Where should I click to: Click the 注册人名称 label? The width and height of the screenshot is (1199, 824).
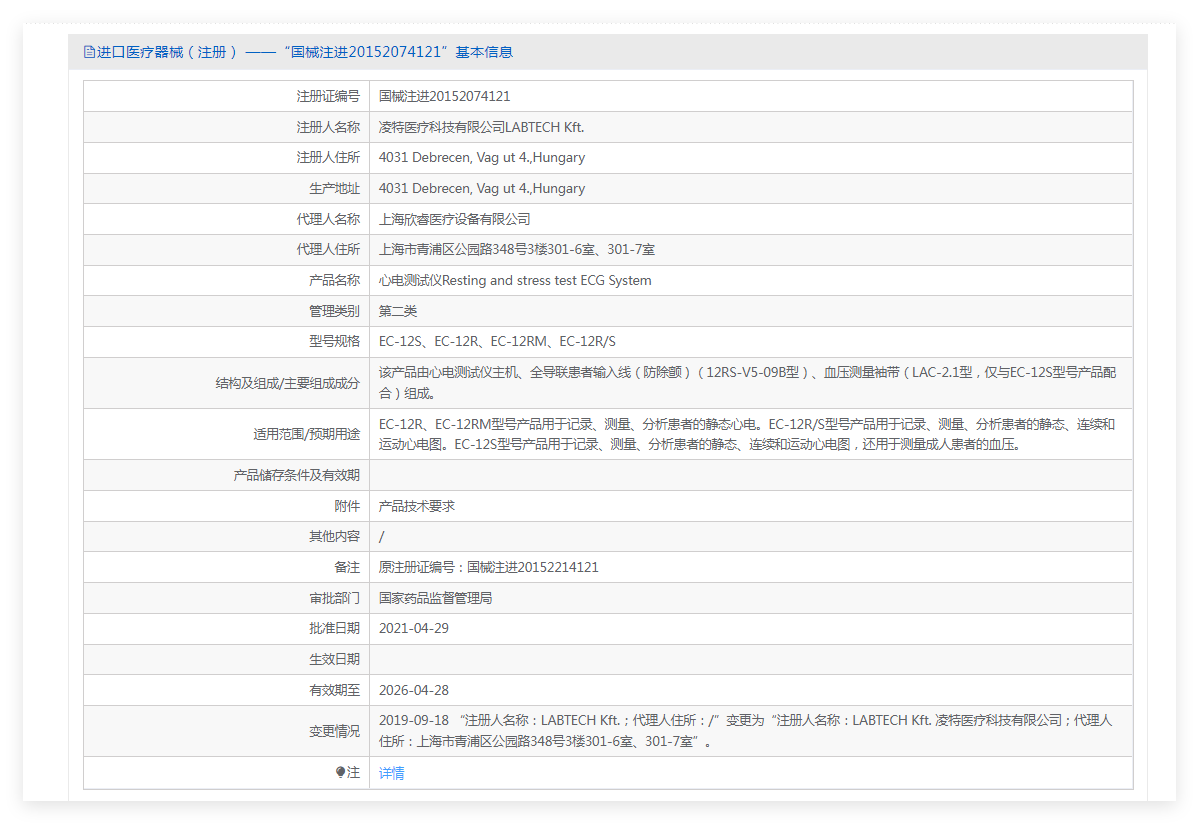click(328, 127)
